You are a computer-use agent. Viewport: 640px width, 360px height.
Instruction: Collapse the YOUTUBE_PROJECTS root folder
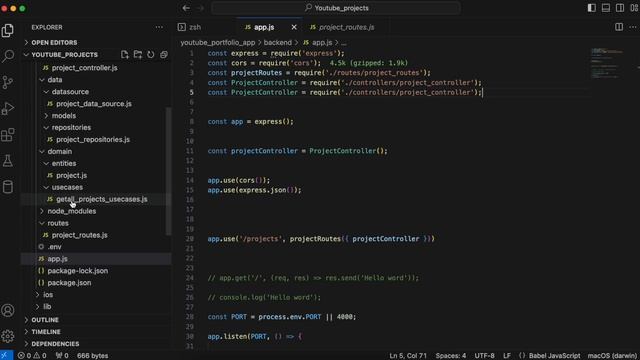pos(64,55)
